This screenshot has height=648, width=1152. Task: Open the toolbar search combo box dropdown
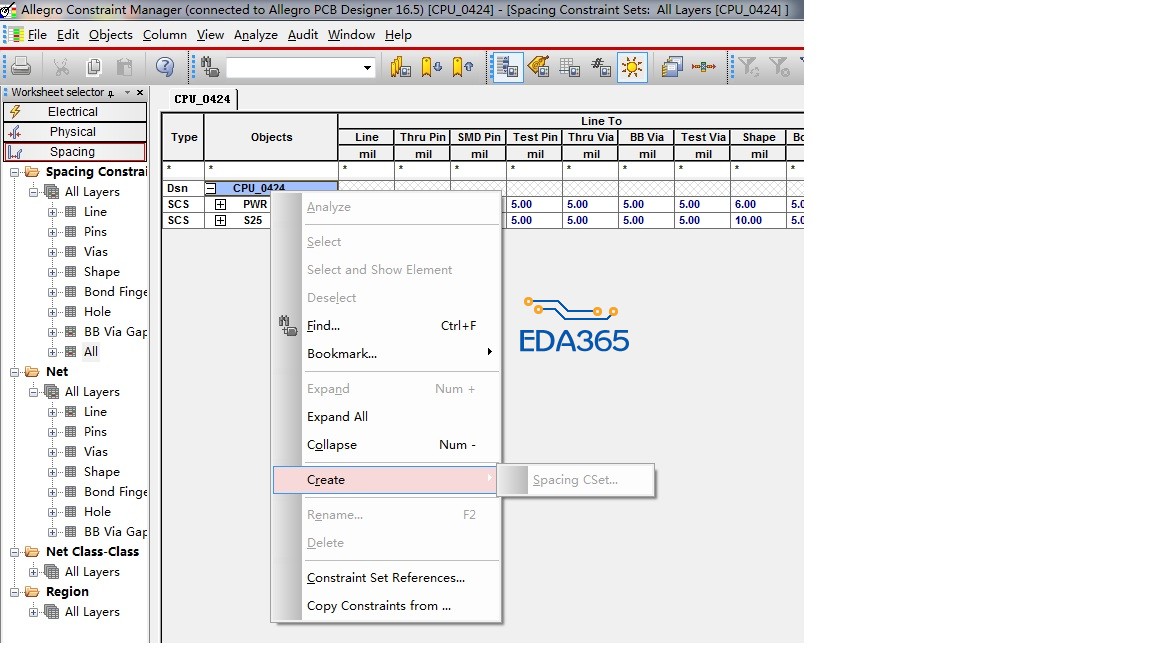click(x=367, y=68)
